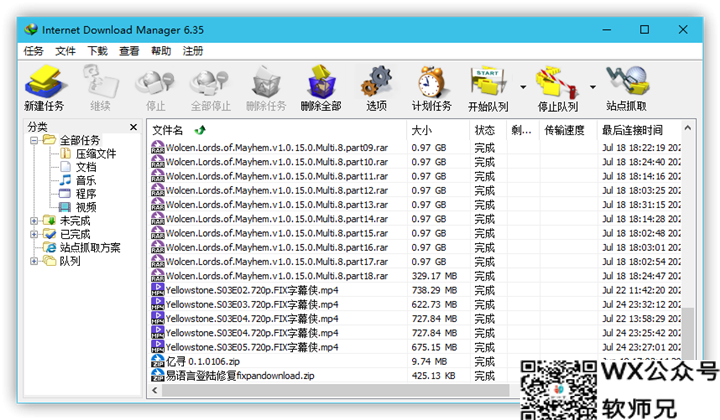Close the 分类 side panel
720x420 pixels.
point(134,127)
